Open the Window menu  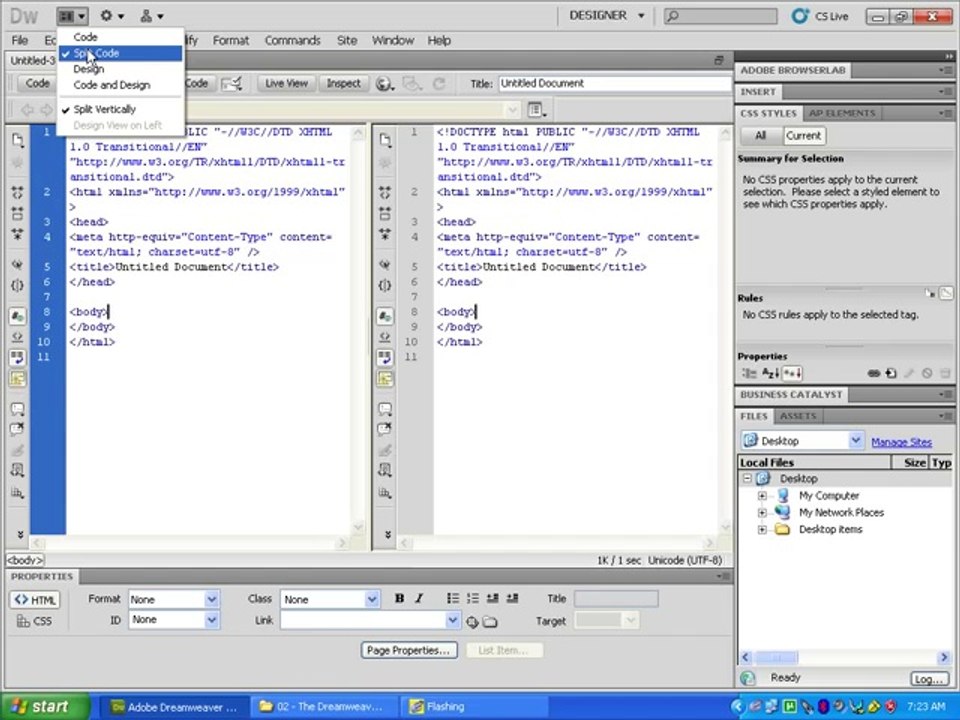coord(393,40)
